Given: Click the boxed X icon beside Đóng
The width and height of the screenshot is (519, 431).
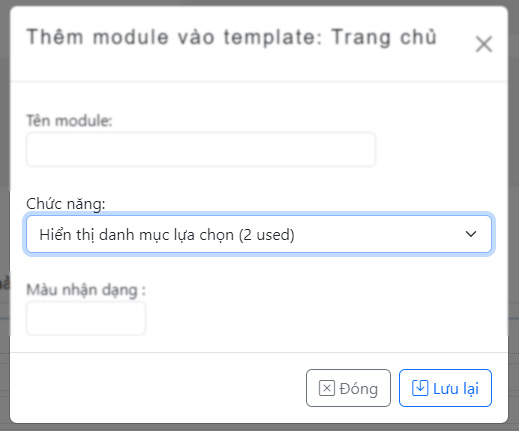Looking at the screenshot, I should pos(327,388).
